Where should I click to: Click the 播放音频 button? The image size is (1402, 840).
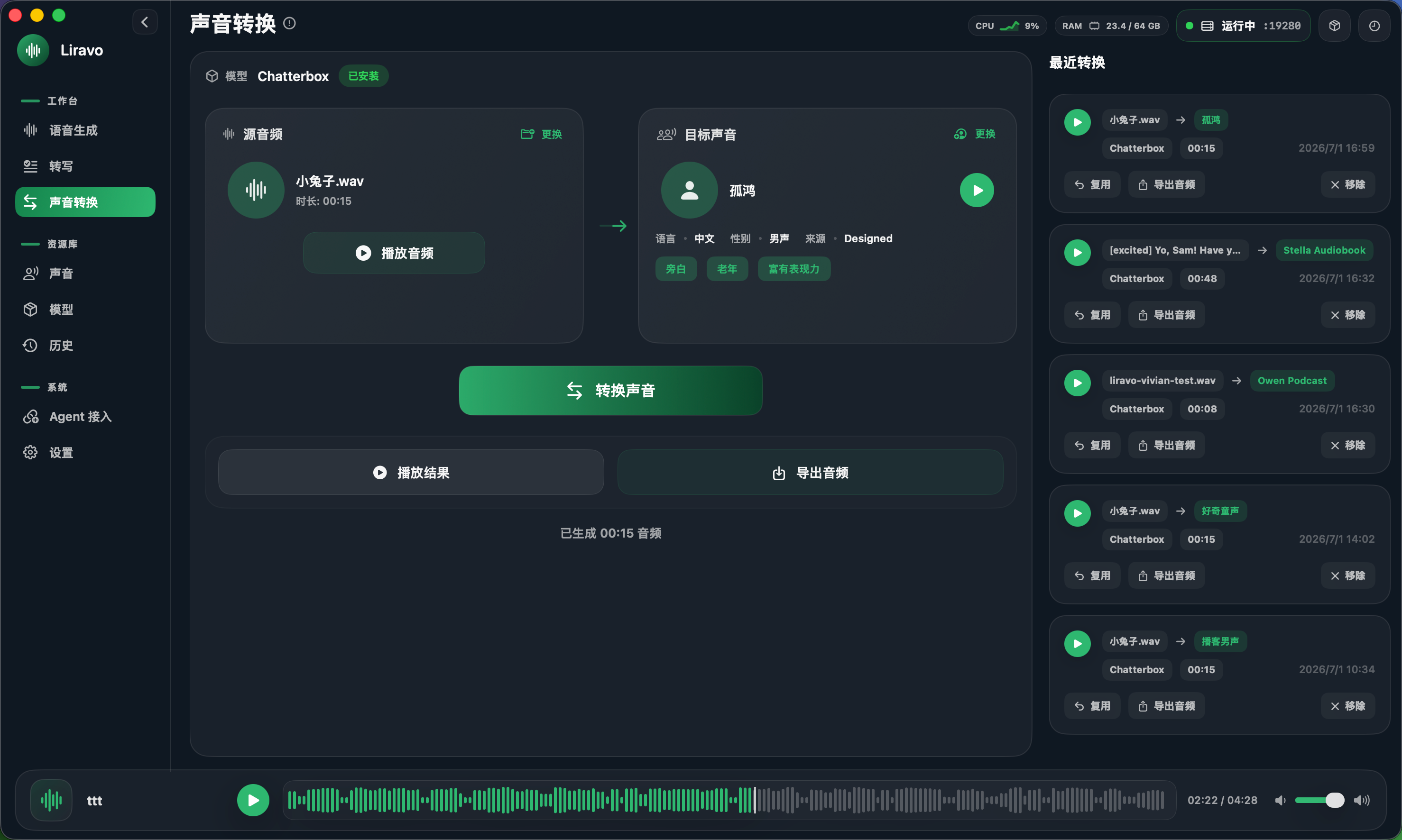(394, 253)
